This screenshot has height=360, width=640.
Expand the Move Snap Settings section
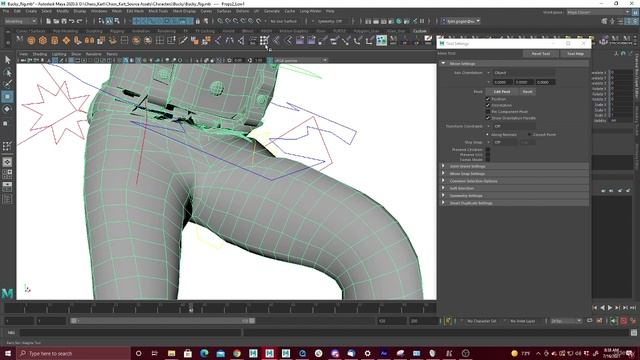pyautogui.click(x=514, y=173)
